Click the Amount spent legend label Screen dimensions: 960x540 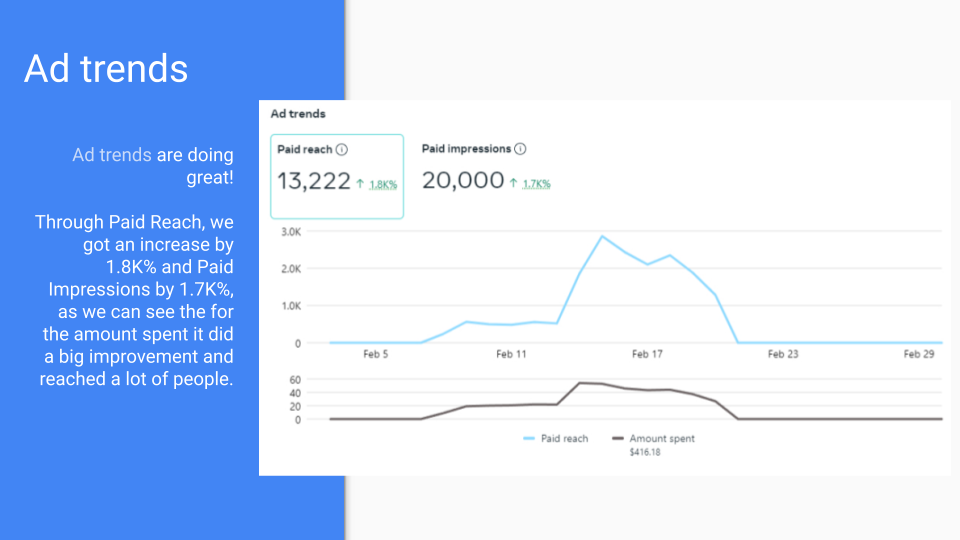click(662, 438)
